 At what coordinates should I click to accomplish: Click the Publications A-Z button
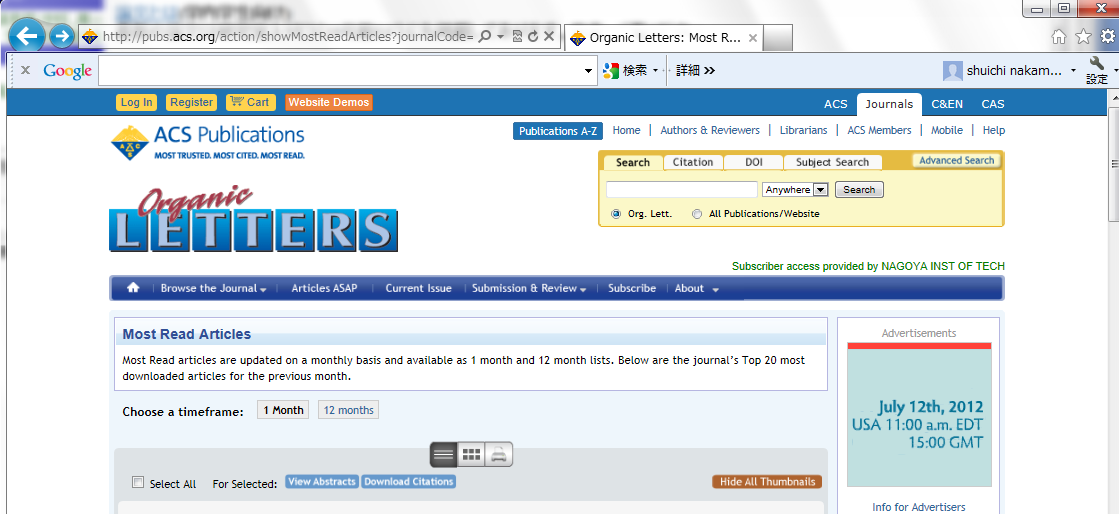tap(558, 131)
